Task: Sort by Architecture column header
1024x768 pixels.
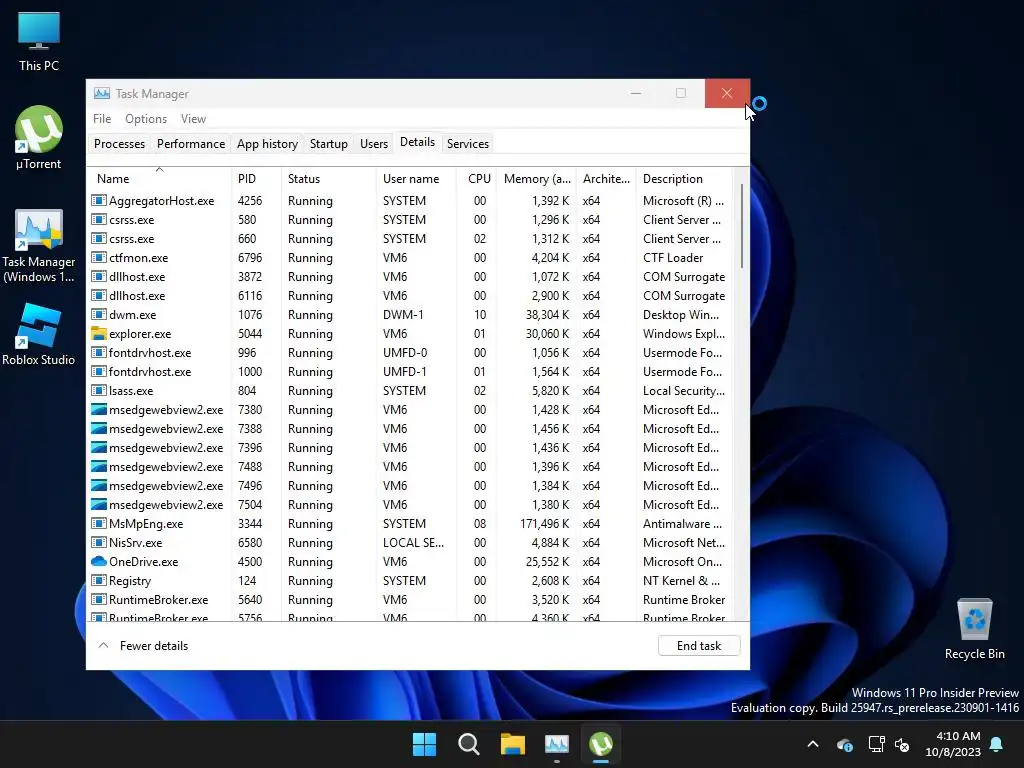Action: [606, 178]
